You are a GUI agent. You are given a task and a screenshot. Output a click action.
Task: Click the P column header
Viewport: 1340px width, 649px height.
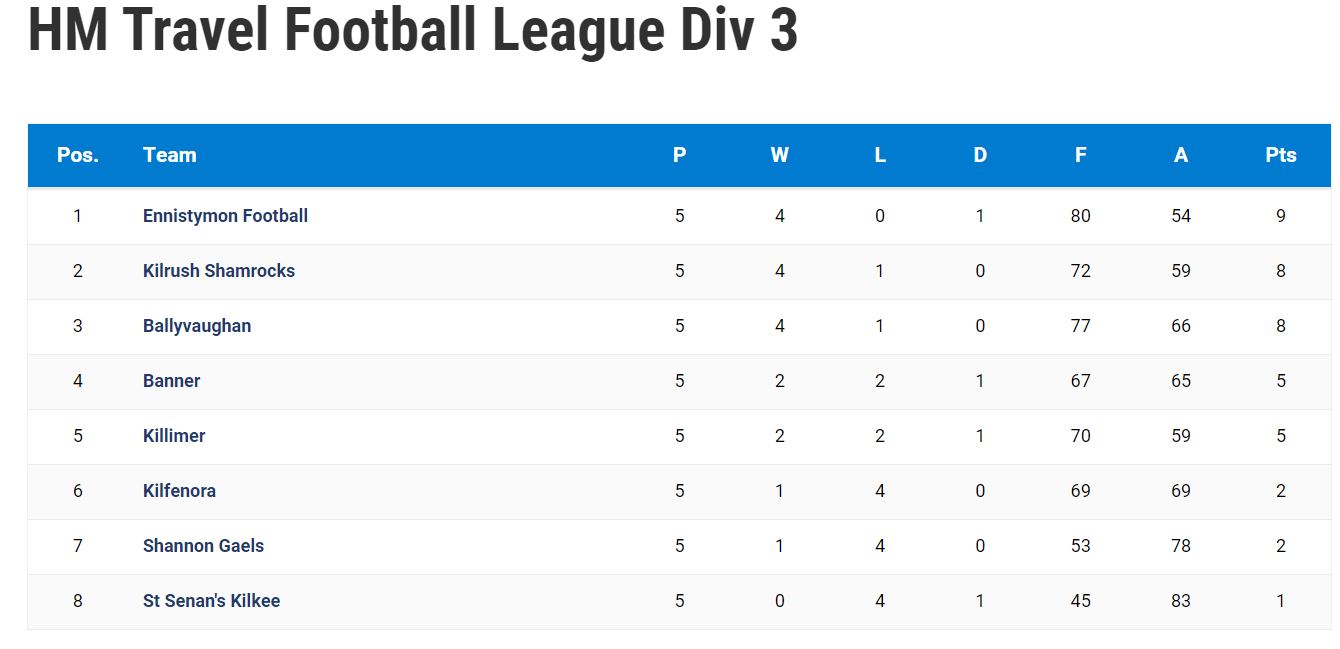(680, 155)
